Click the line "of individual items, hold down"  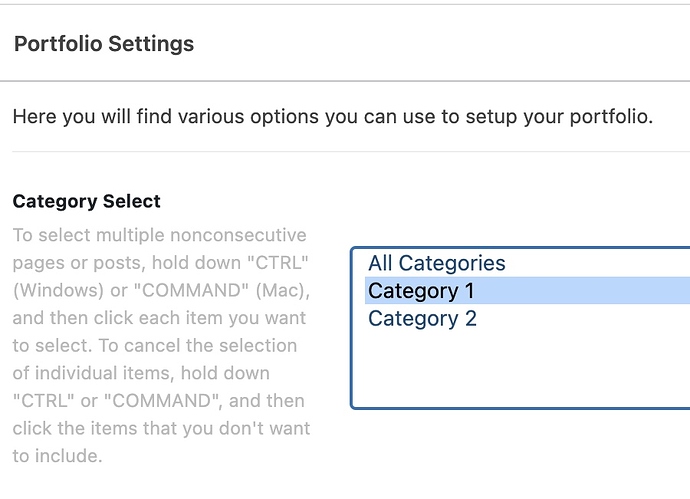(141, 373)
